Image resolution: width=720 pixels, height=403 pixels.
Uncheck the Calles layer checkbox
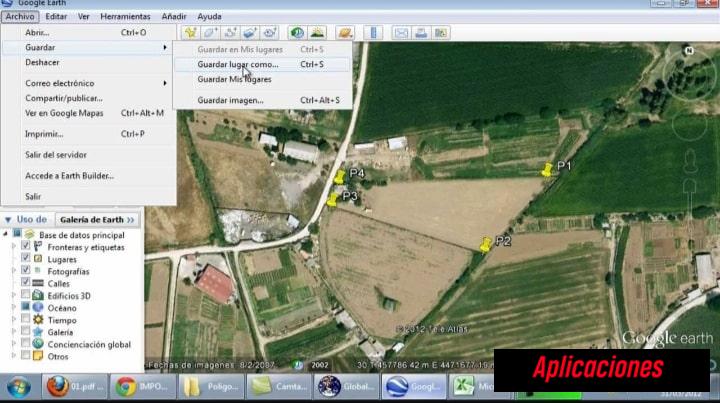coord(26,282)
